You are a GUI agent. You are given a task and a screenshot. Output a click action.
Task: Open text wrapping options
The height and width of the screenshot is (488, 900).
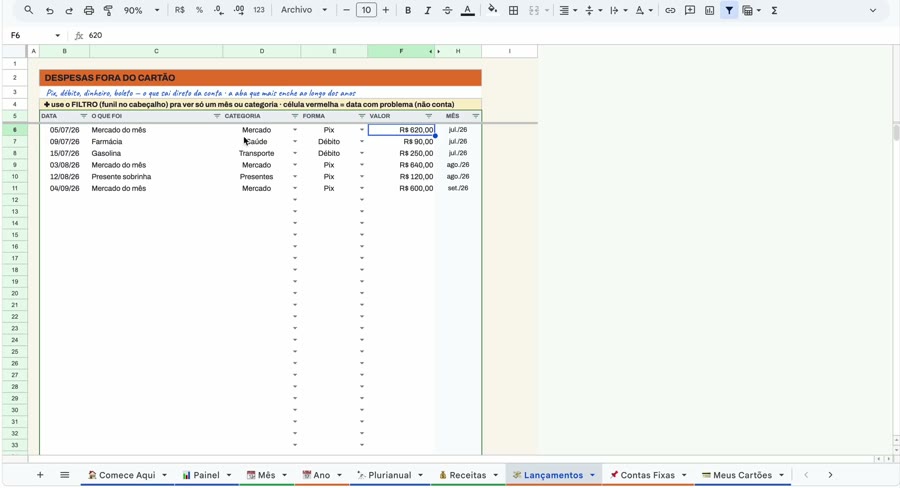tap(617, 10)
